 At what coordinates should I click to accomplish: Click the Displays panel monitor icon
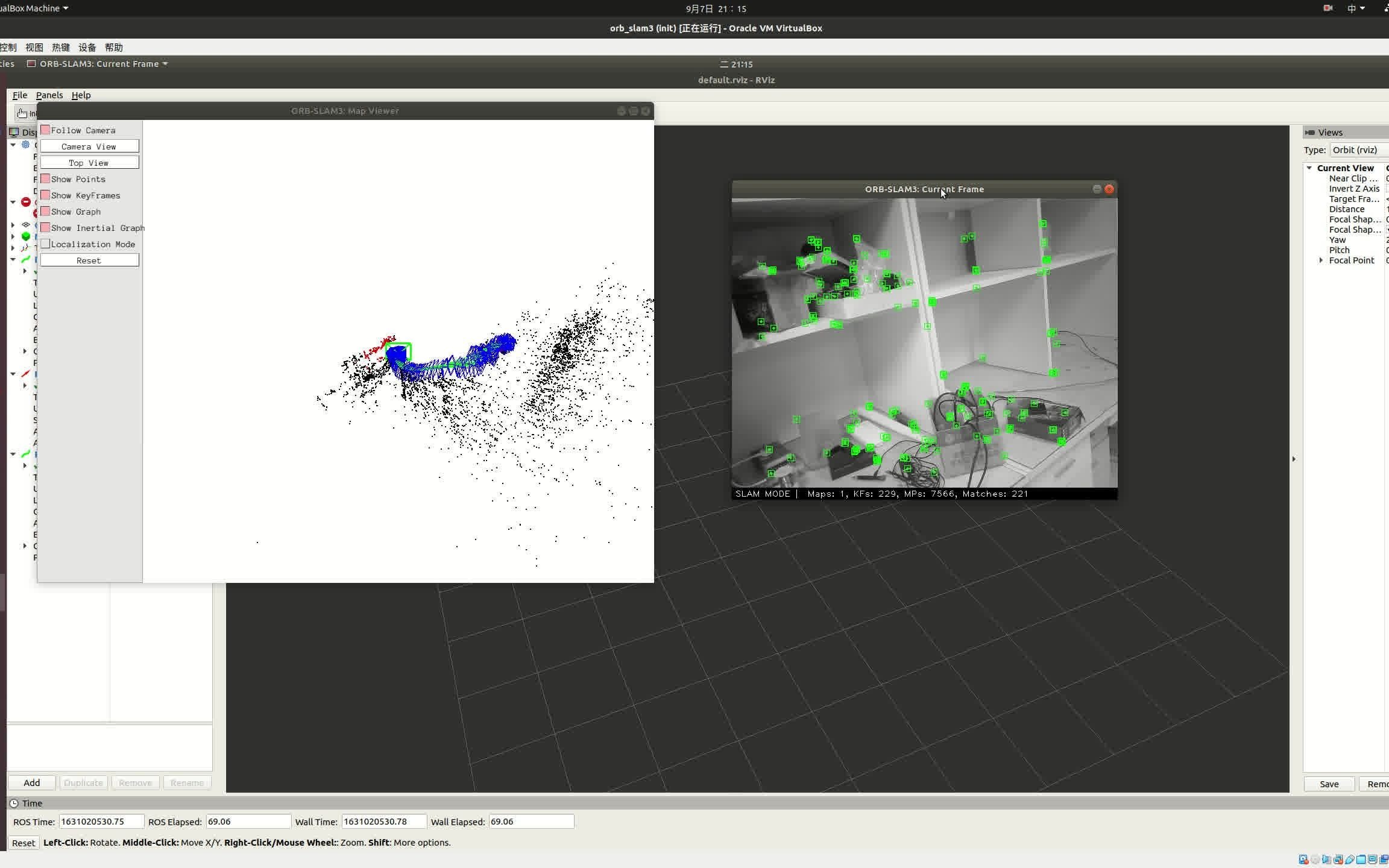tap(14, 132)
